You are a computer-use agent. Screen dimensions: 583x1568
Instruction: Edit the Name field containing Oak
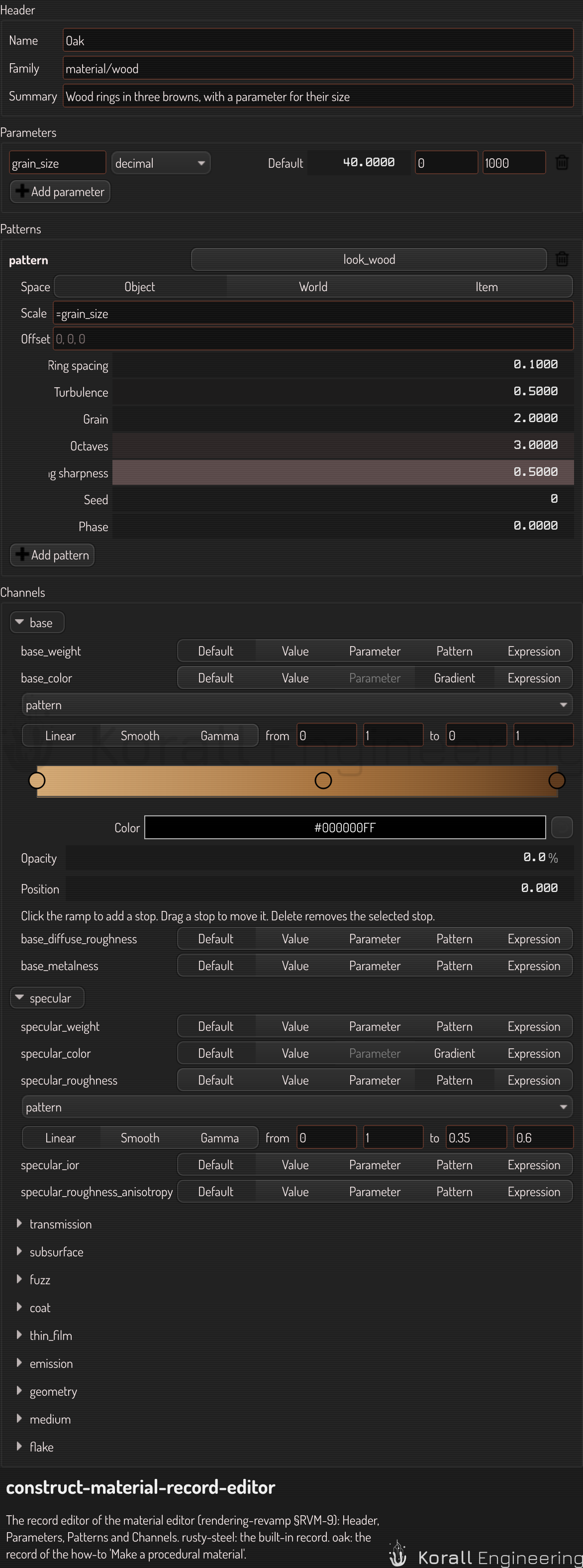[x=318, y=41]
